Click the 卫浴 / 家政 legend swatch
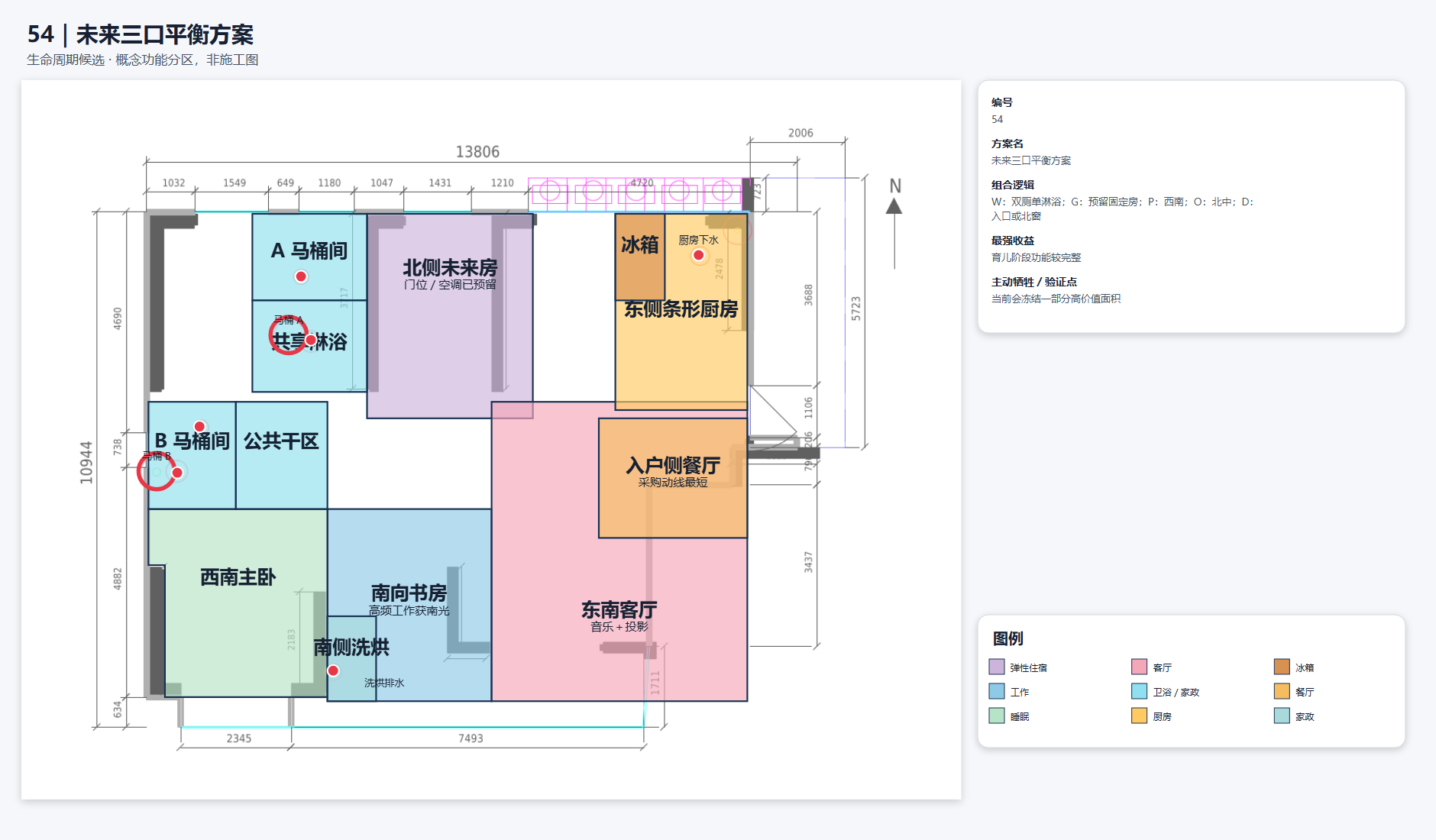Screen dimensions: 1436x840 [1140, 691]
